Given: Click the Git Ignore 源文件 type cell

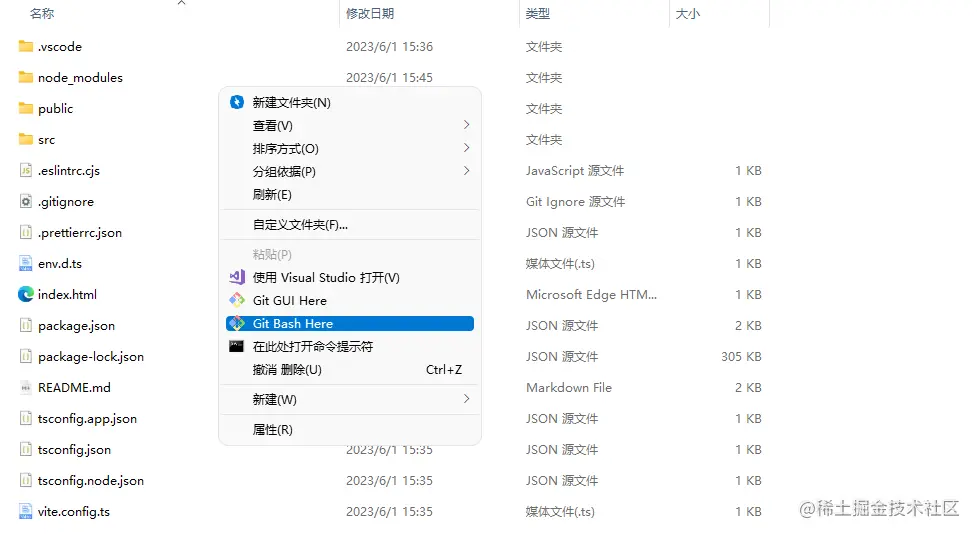Looking at the screenshot, I should pyautogui.click(x=575, y=201).
